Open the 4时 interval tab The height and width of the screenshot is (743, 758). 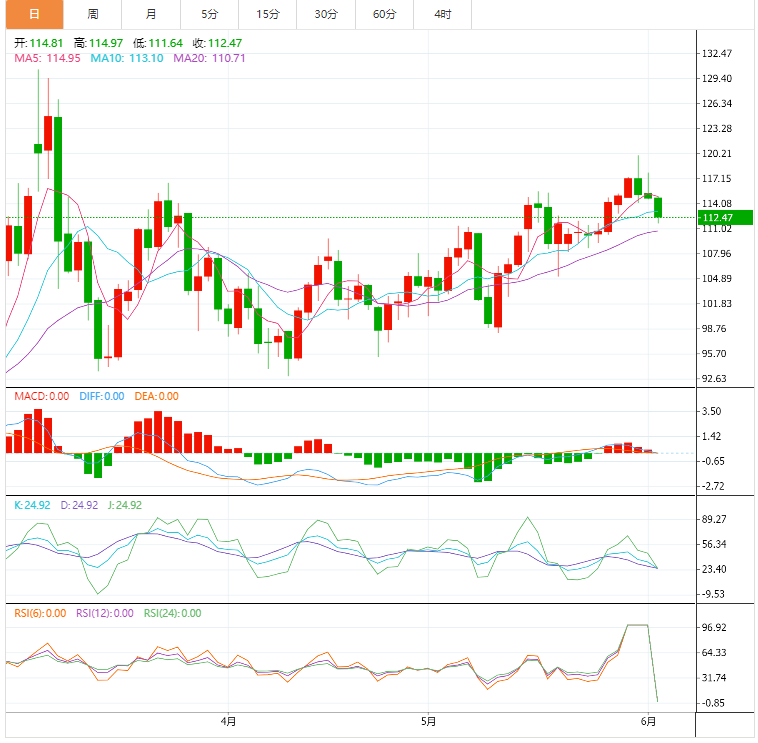[x=443, y=15]
